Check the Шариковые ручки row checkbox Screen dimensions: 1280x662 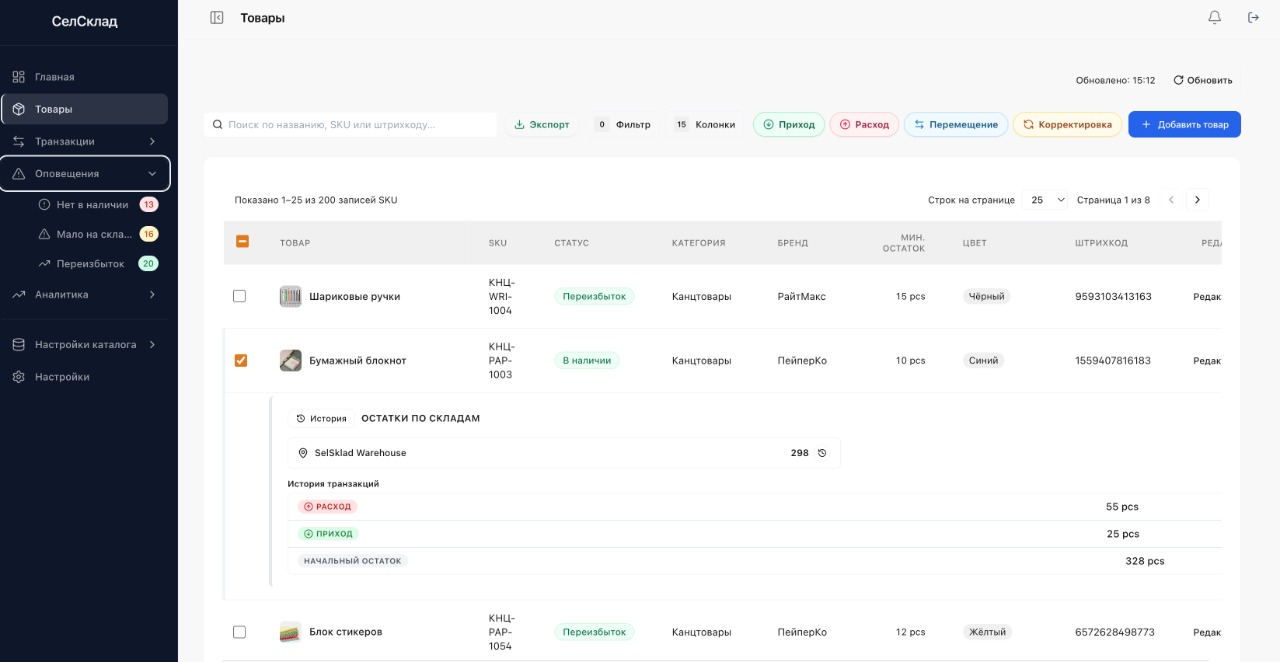239,297
